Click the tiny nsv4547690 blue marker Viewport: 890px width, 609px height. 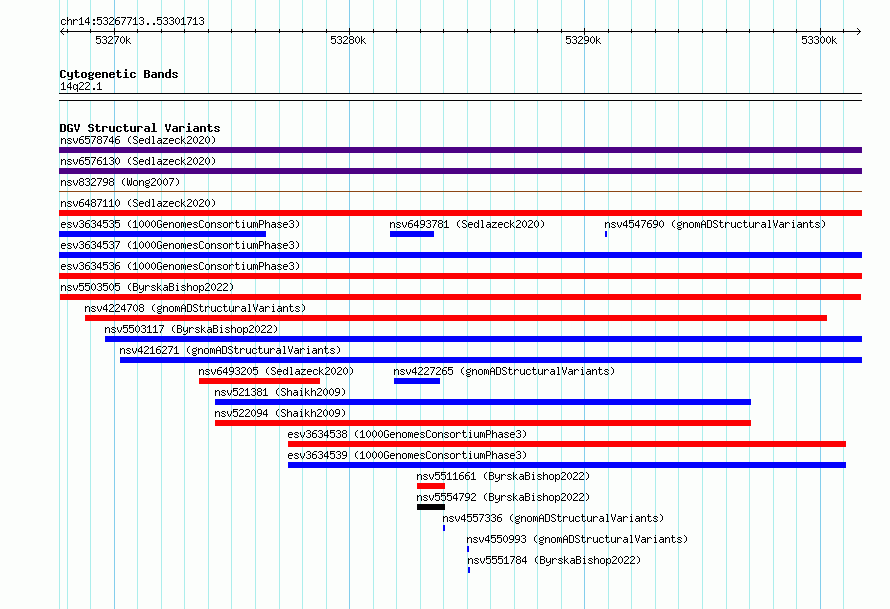click(x=606, y=234)
